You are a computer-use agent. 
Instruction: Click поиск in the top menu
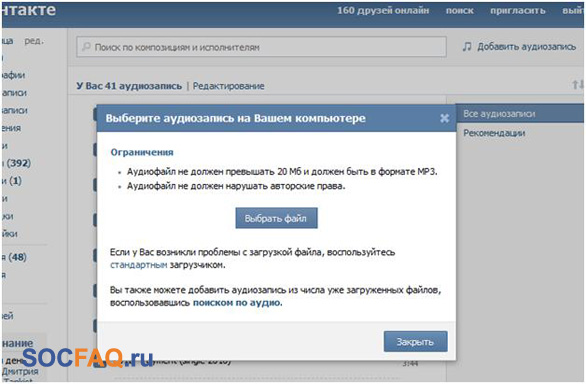point(459,11)
